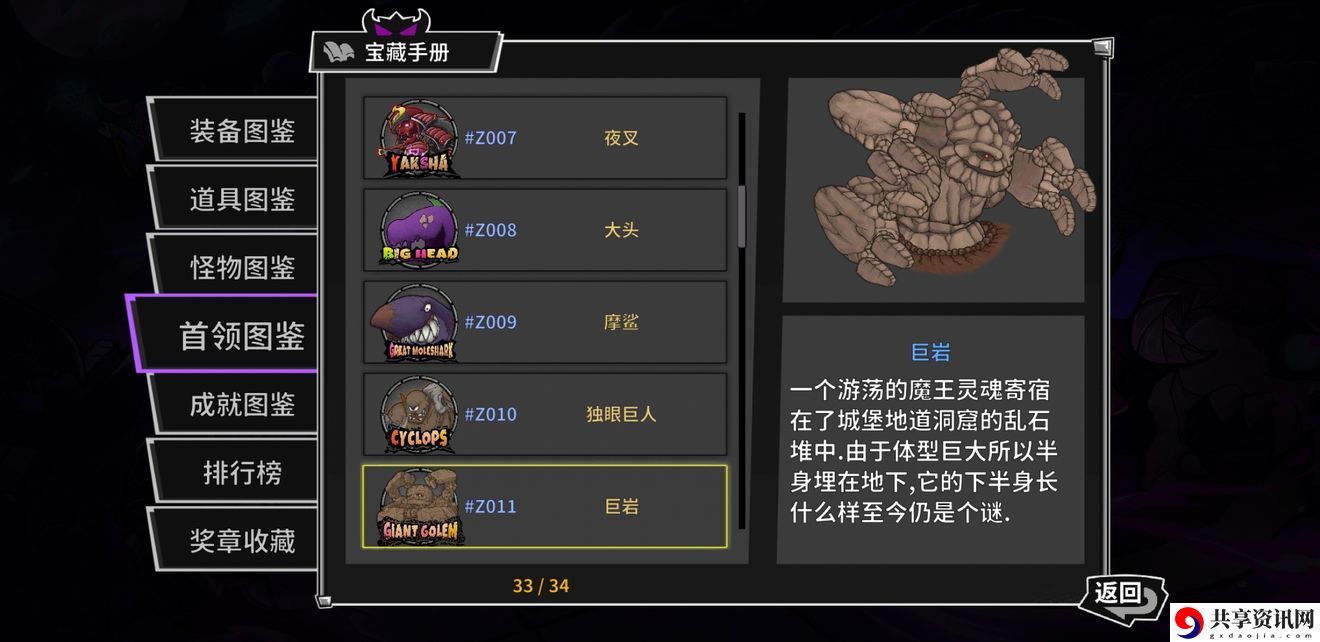Select the #Z010 独眼巨人 entry row
This screenshot has width=1320, height=642.
545,414
